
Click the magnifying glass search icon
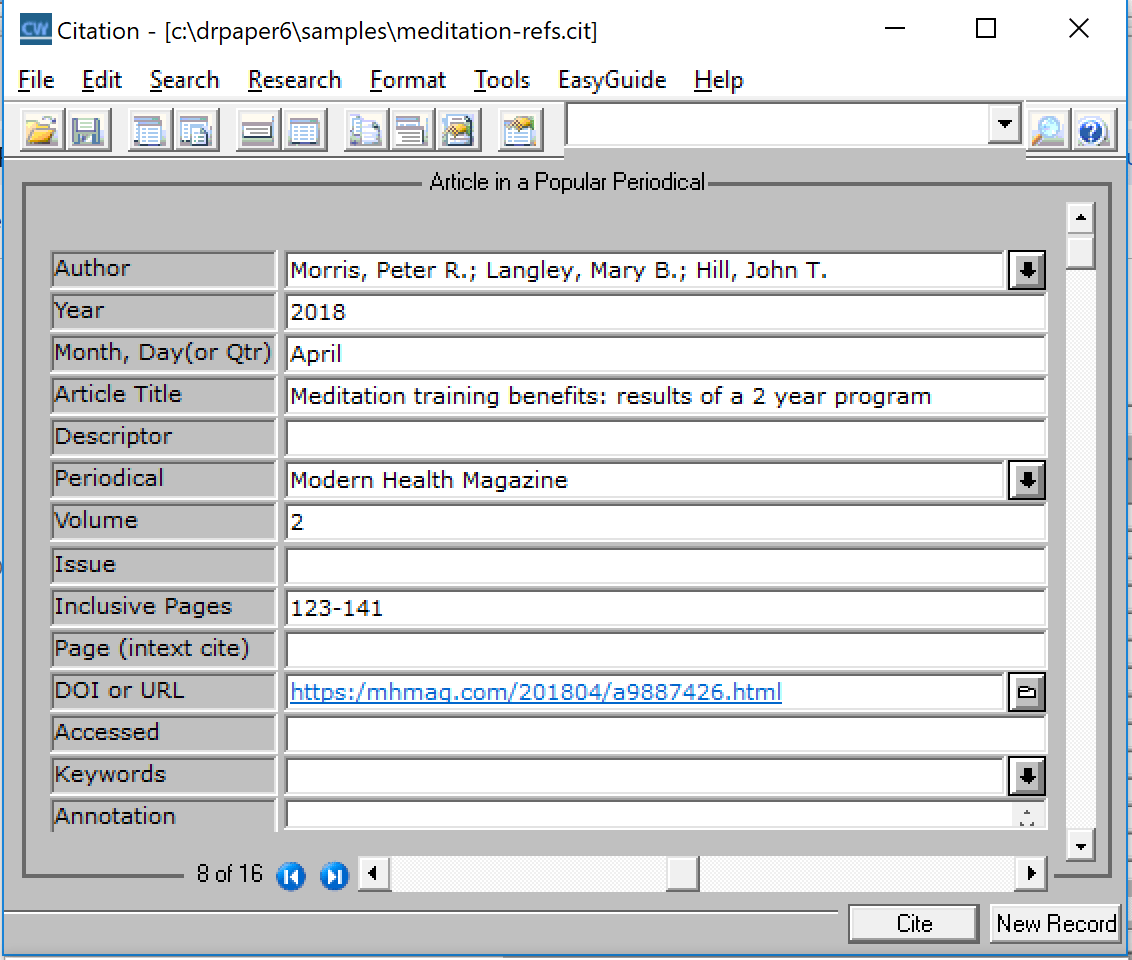tap(1047, 131)
